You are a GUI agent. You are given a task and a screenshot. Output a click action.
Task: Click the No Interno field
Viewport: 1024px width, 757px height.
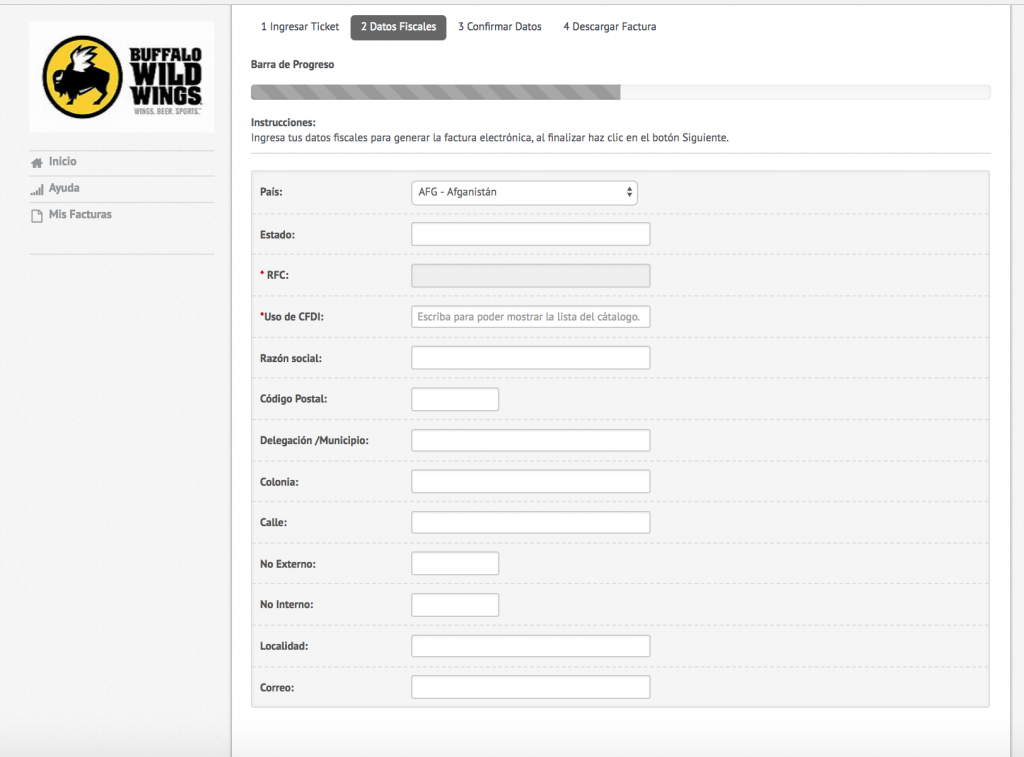pyautogui.click(x=455, y=605)
